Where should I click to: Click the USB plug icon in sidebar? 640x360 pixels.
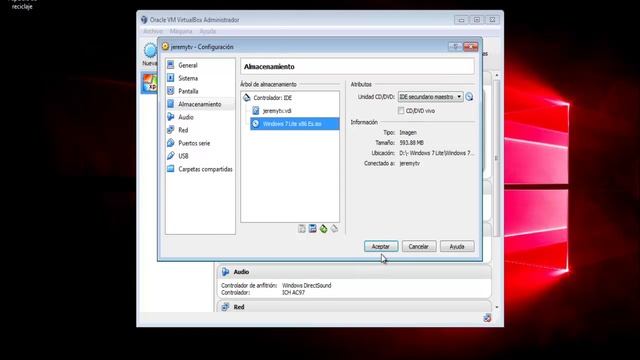pyautogui.click(x=171, y=156)
